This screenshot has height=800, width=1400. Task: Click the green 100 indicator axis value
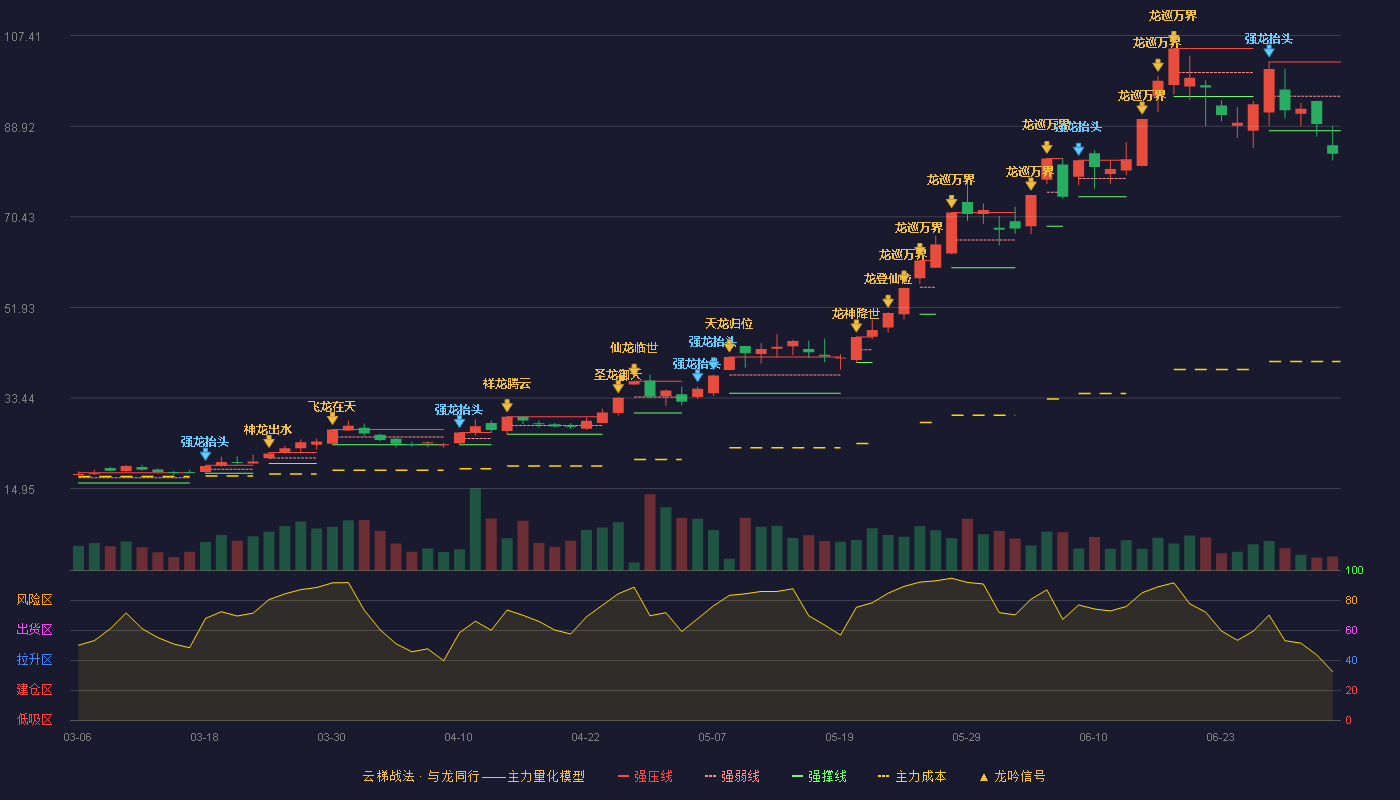1355,571
